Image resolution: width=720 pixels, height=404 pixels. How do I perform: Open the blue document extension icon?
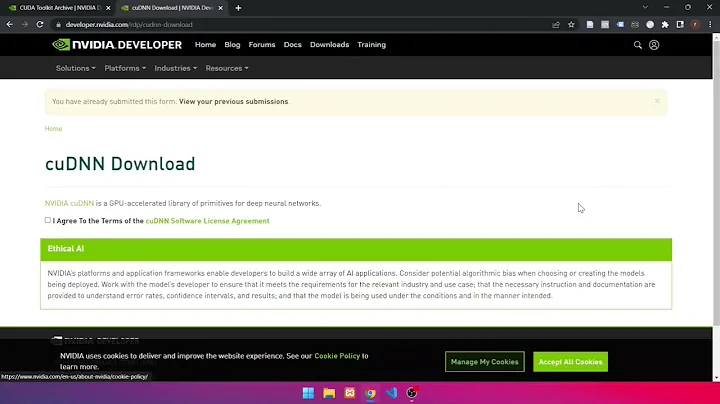tap(590, 25)
